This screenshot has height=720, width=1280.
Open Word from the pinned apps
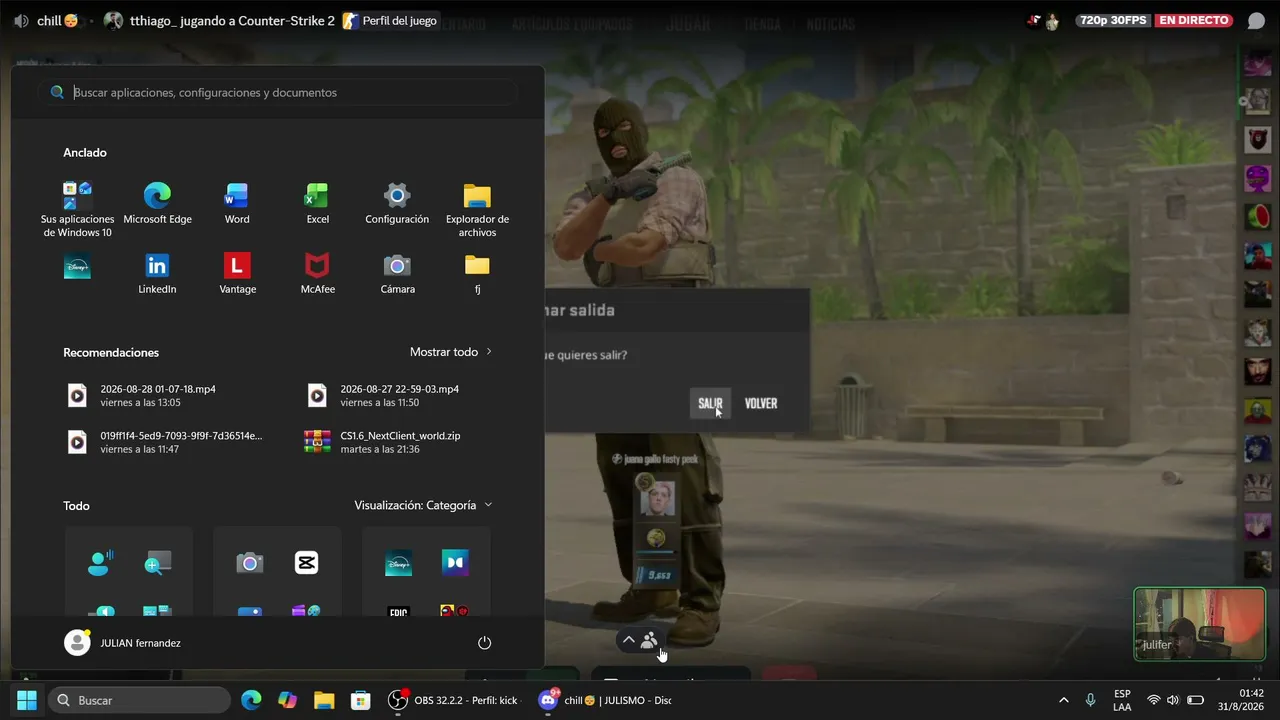coord(237,204)
